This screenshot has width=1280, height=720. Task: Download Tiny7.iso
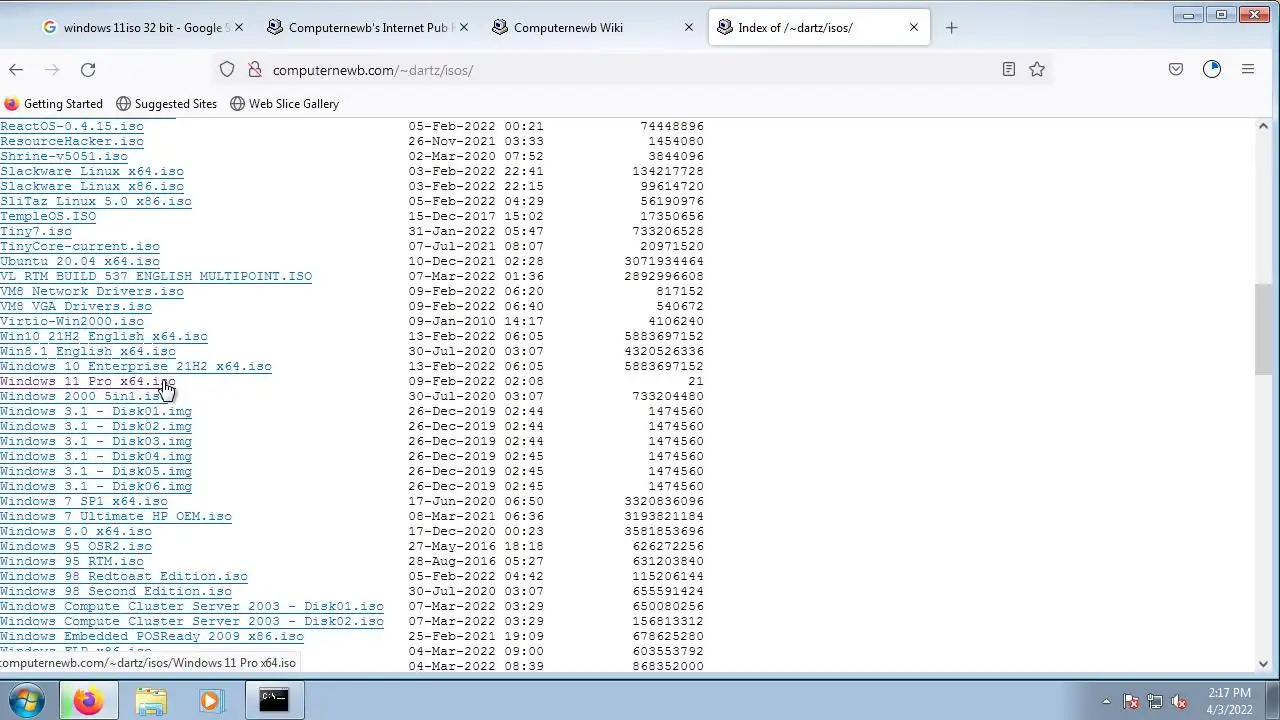pos(36,231)
